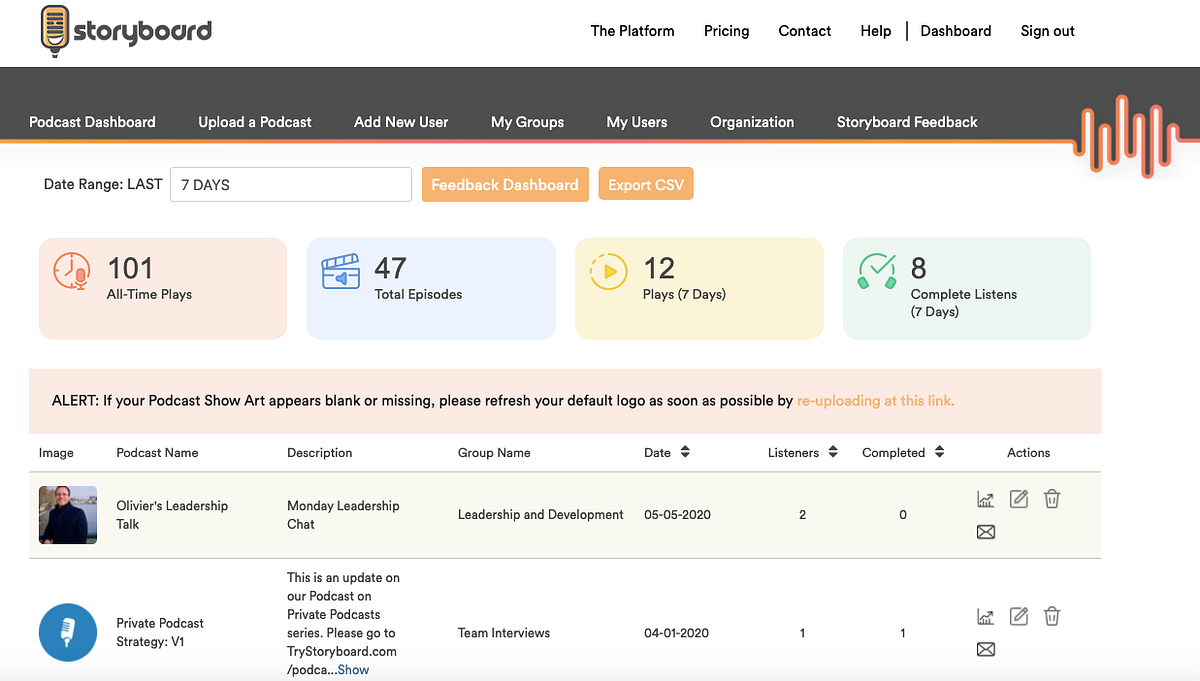Image resolution: width=1200 pixels, height=681 pixels.
Task: Open the Pricing page
Action: pyautogui.click(x=726, y=31)
